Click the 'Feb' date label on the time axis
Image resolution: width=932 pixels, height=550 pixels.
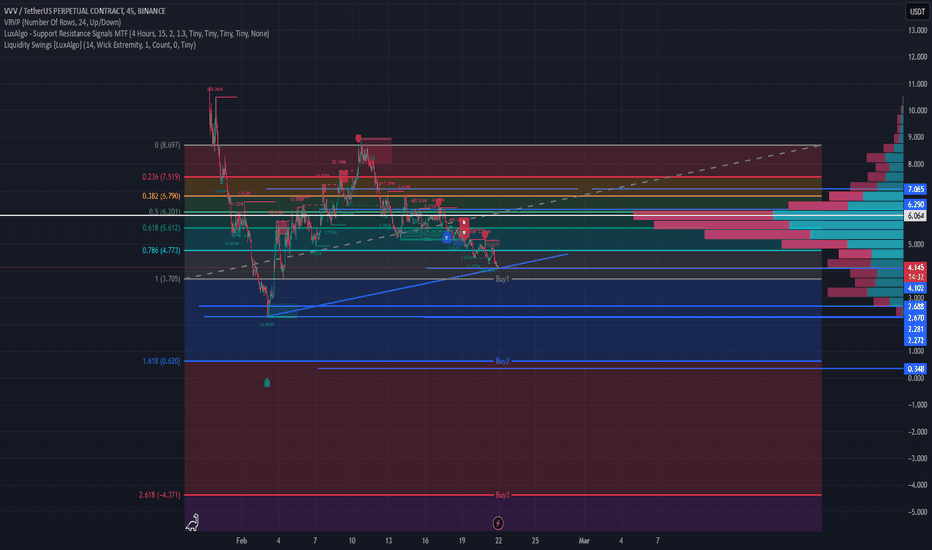(x=241, y=540)
